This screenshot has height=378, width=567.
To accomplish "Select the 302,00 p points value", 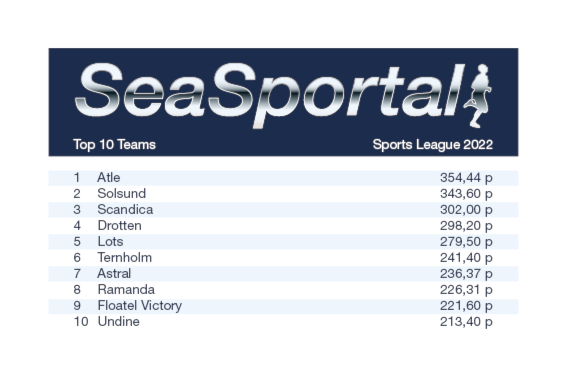I will tap(466, 209).
